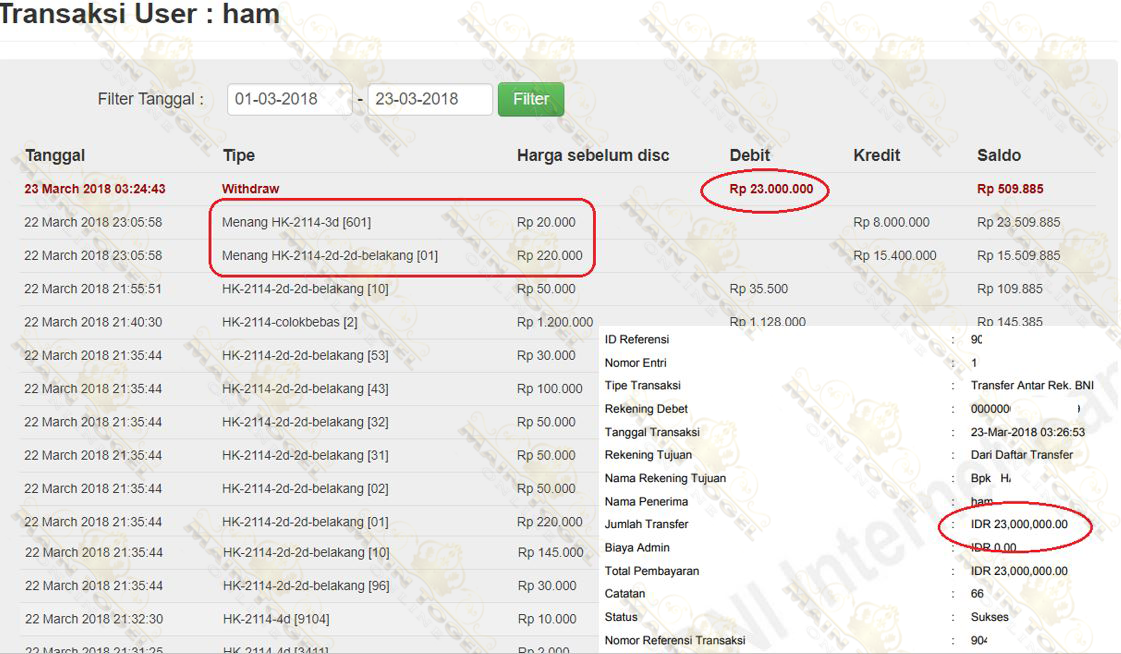Image resolution: width=1121 pixels, height=654 pixels.
Task: Select the red Withdraw transaction type
Action: tap(250, 189)
